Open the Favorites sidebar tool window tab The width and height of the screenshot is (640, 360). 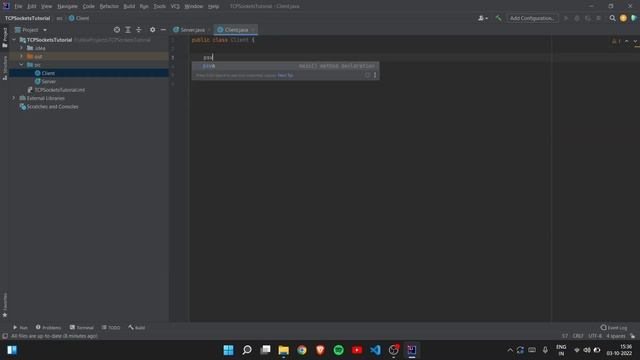[5, 305]
